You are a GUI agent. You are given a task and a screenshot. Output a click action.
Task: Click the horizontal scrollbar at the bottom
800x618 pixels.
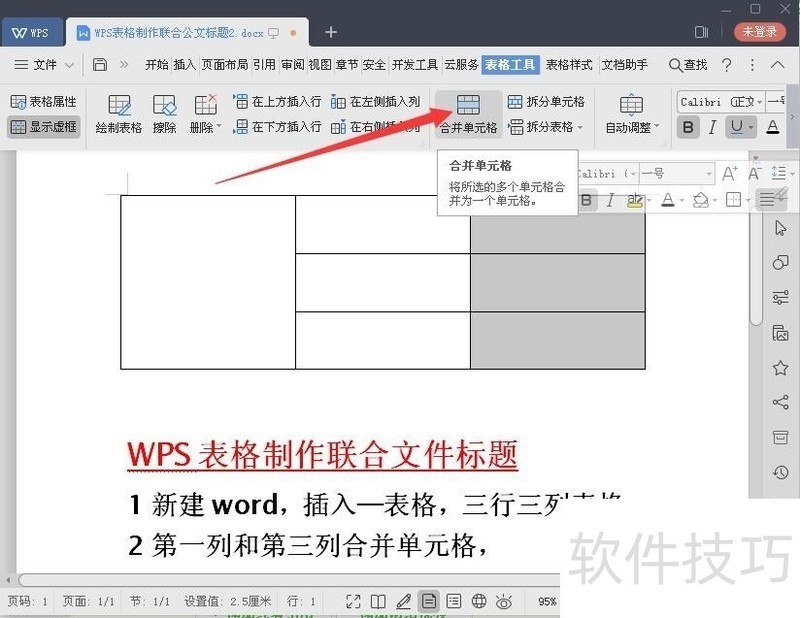click(288, 580)
